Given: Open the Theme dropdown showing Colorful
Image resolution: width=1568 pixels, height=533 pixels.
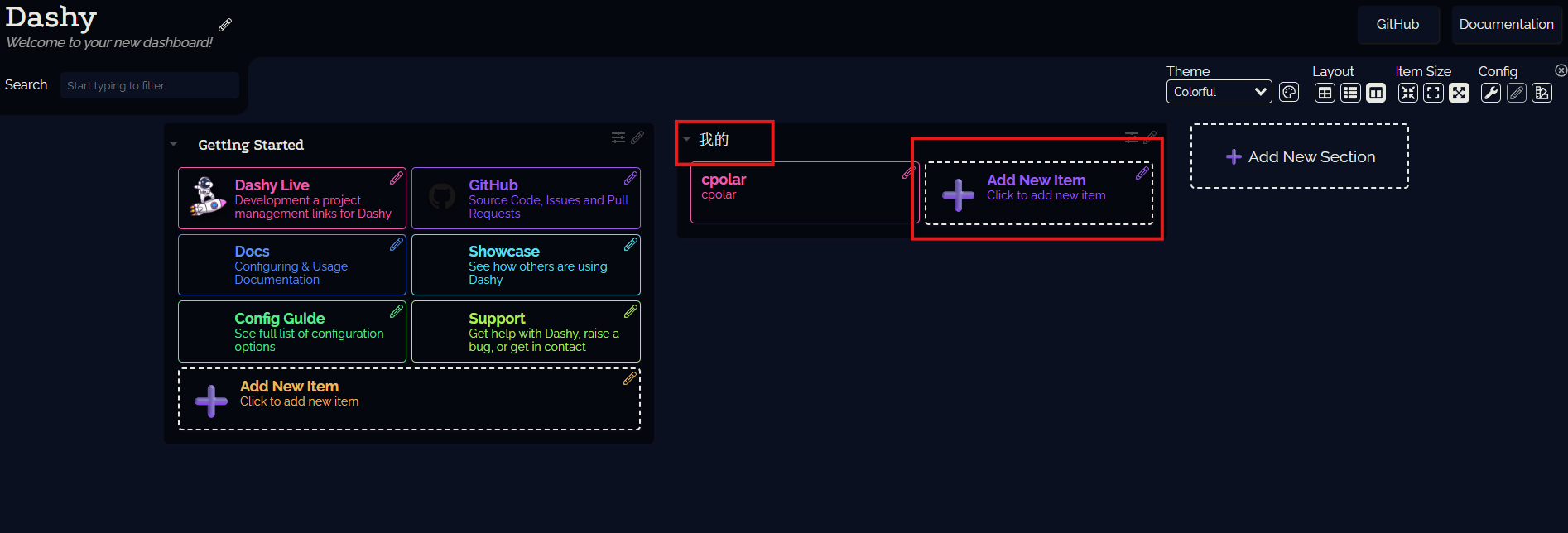Looking at the screenshot, I should pos(1219,92).
